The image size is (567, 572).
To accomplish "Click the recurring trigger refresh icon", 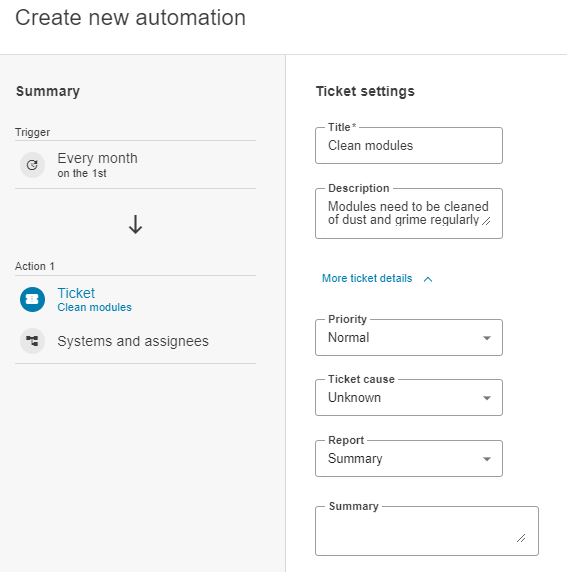I will click(32, 165).
